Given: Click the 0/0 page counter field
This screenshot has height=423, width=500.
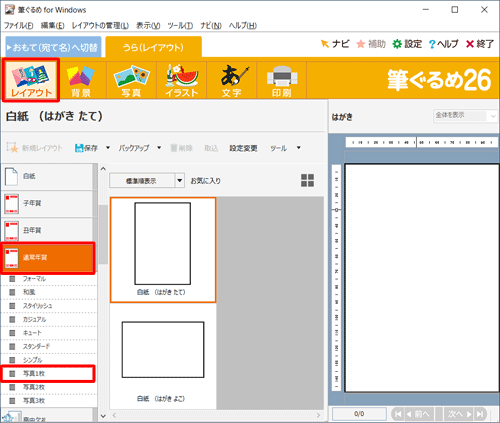Looking at the screenshot, I should [359, 414].
